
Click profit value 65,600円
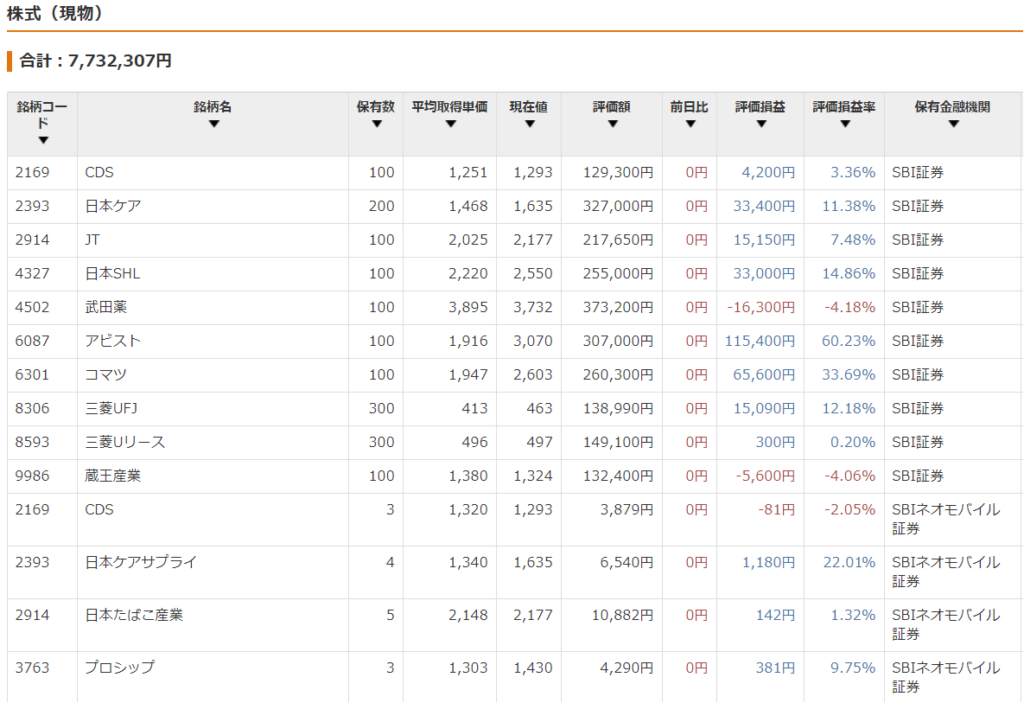[764, 375]
